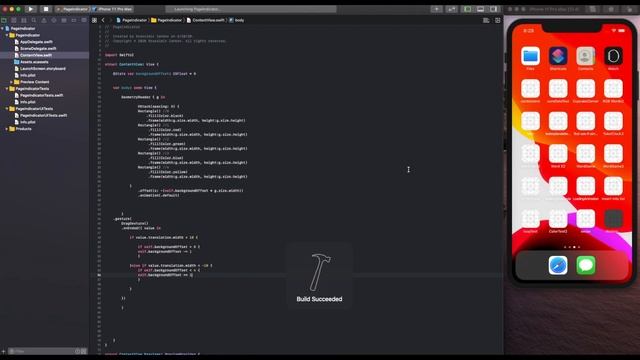The height and width of the screenshot is (360, 640).
Task: Open Assets.xcassets in the navigator
Action: [x=31, y=62]
